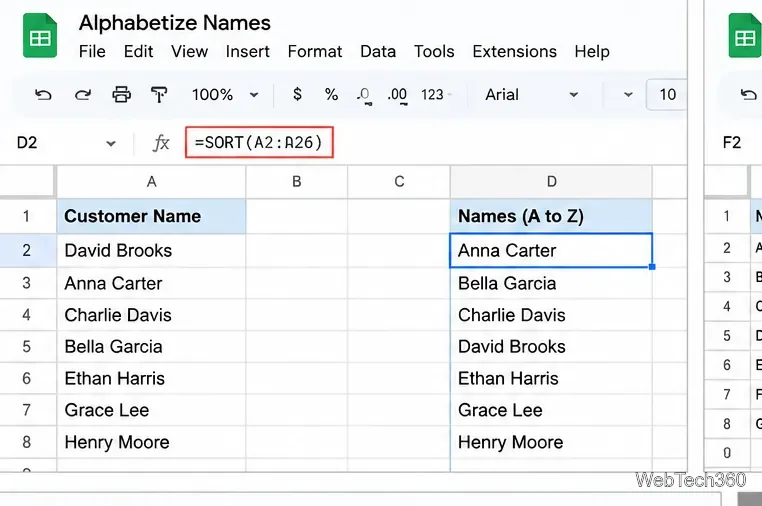Image resolution: width=762 pixels, height=506 pixels.
Task: Click the Print icon
Action: 121,94
